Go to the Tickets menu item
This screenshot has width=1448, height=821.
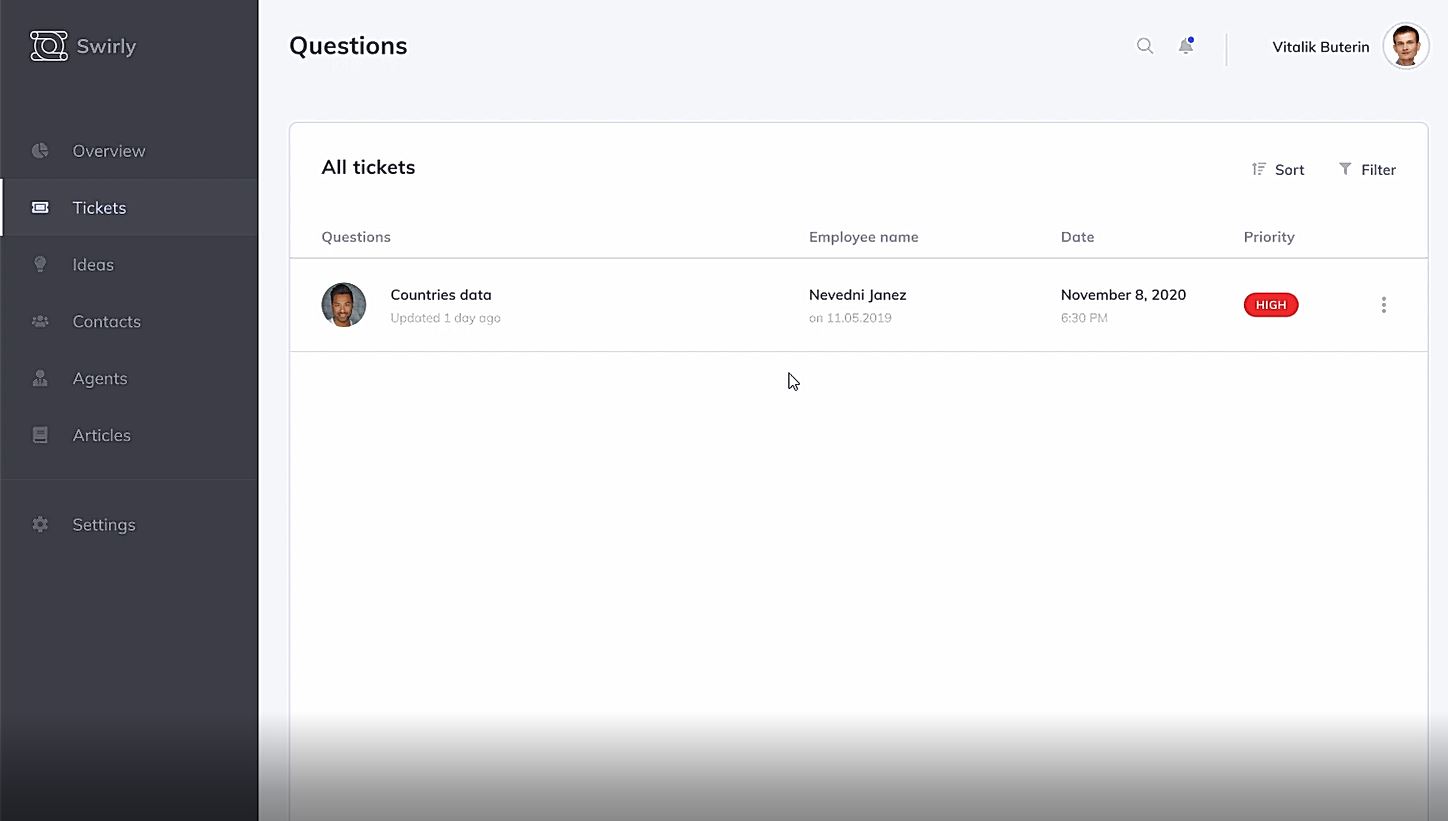tap(99, 208)
